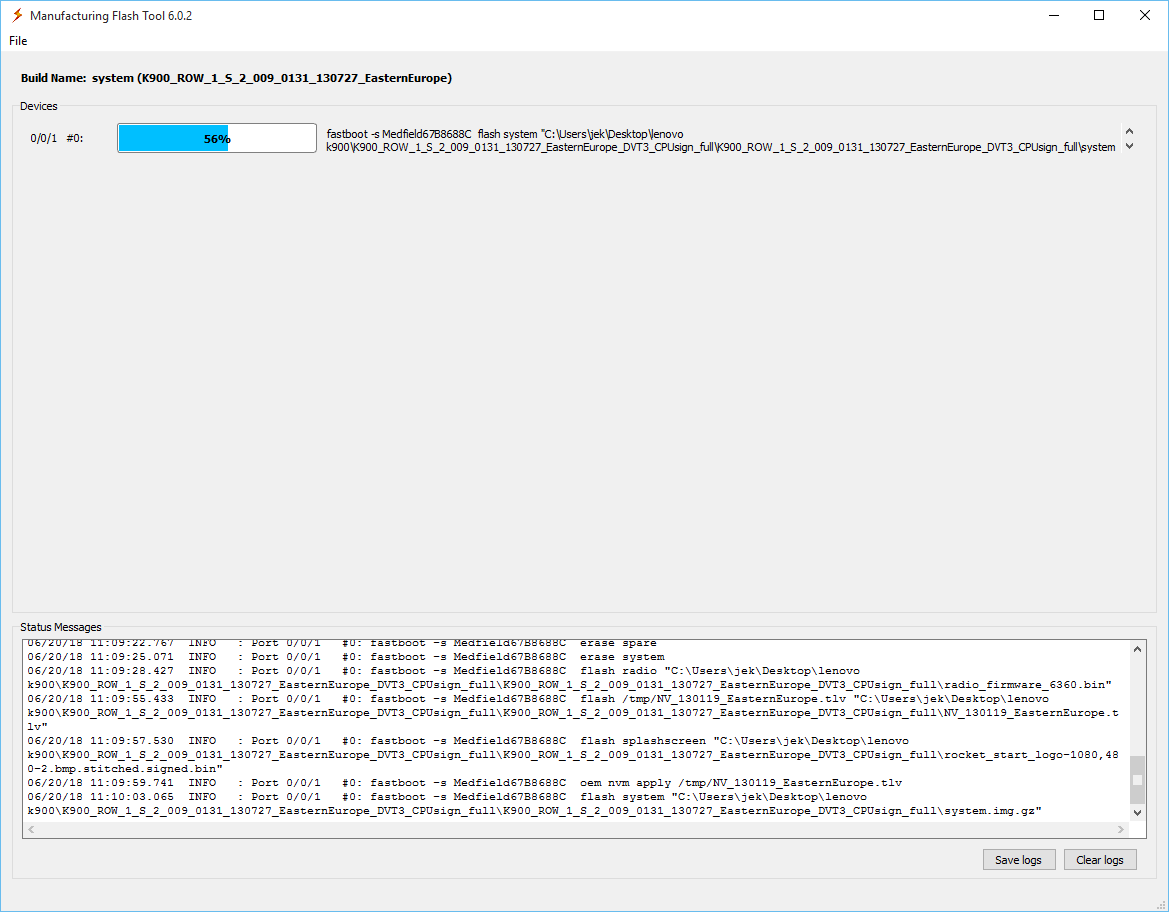Maximize the Manufacturing Flash Tool window
Screen dimensions: 1169x912
pyautogui.click(x=1099, y=16)
